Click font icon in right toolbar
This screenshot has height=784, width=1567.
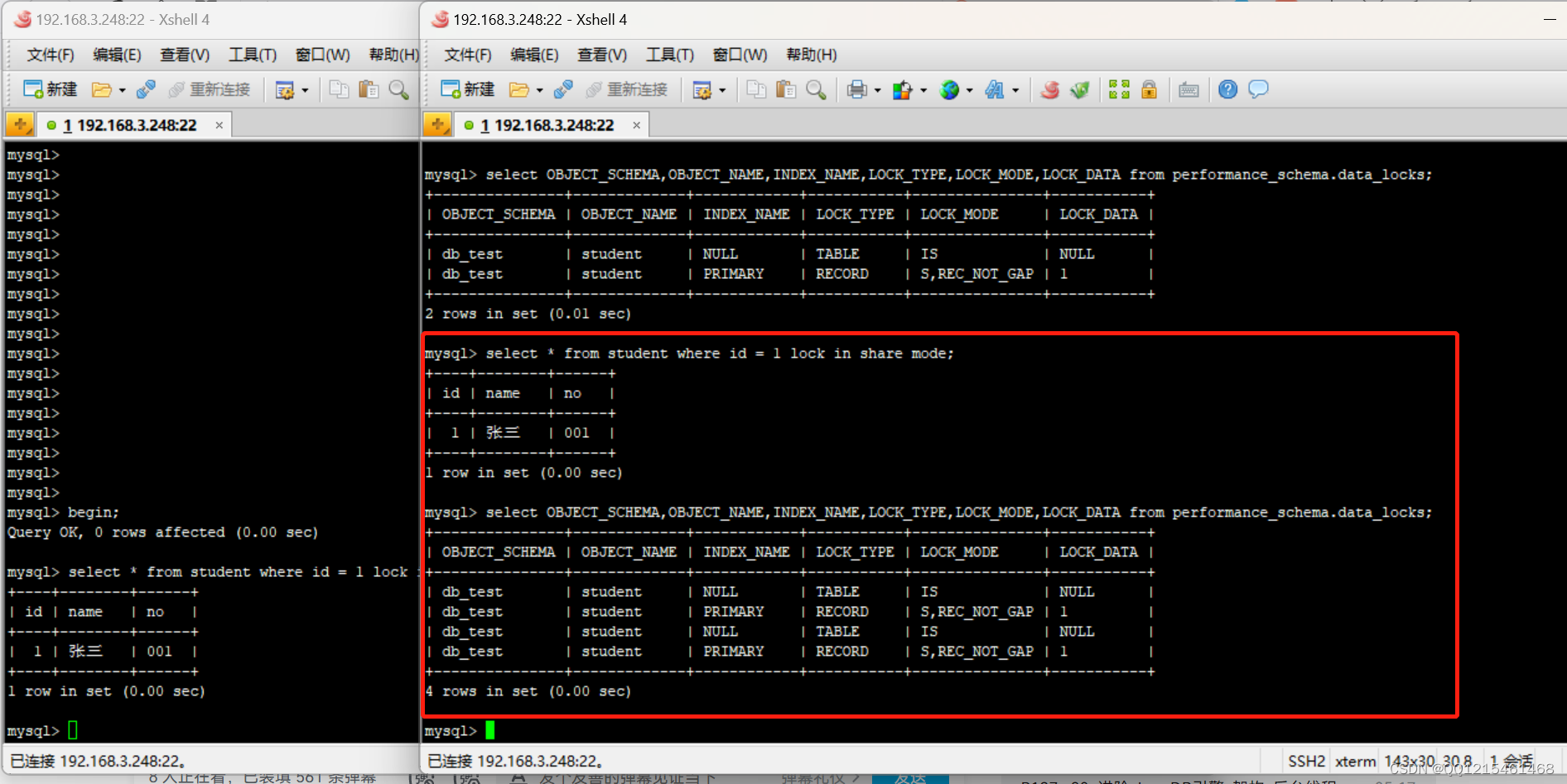click(995, 89)
